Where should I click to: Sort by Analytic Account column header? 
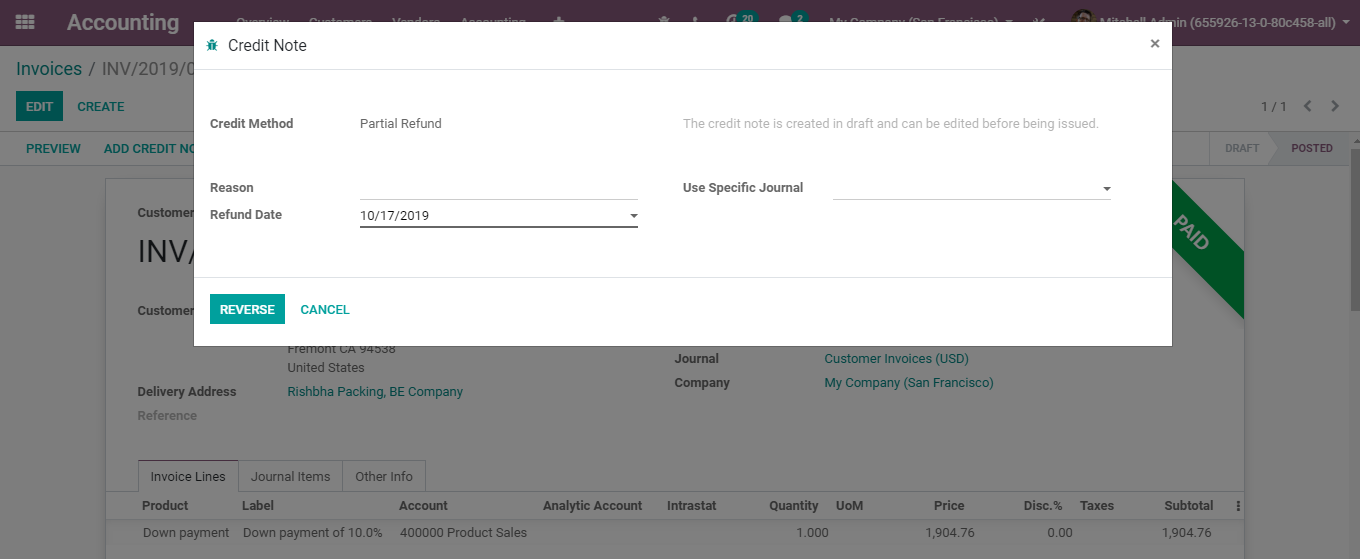pos(592,505)
